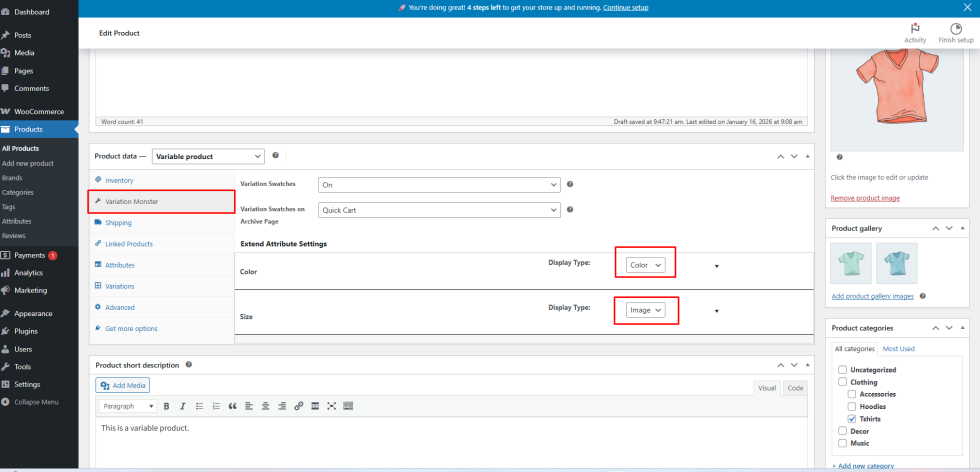Switch editor to the Code tab
Viewport: 980px width, 472px height.
(x=795, y=388)
